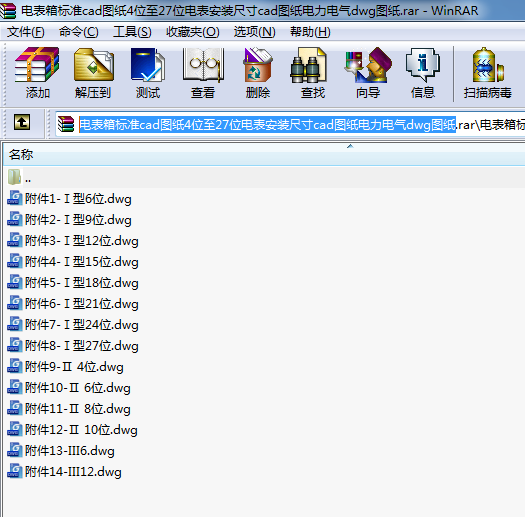The width and height of the screenshot is (525, 517).
Task: Click the dwg icon of 附件8-Ⅰ型27位.dwg
Action: coord(14,345)
